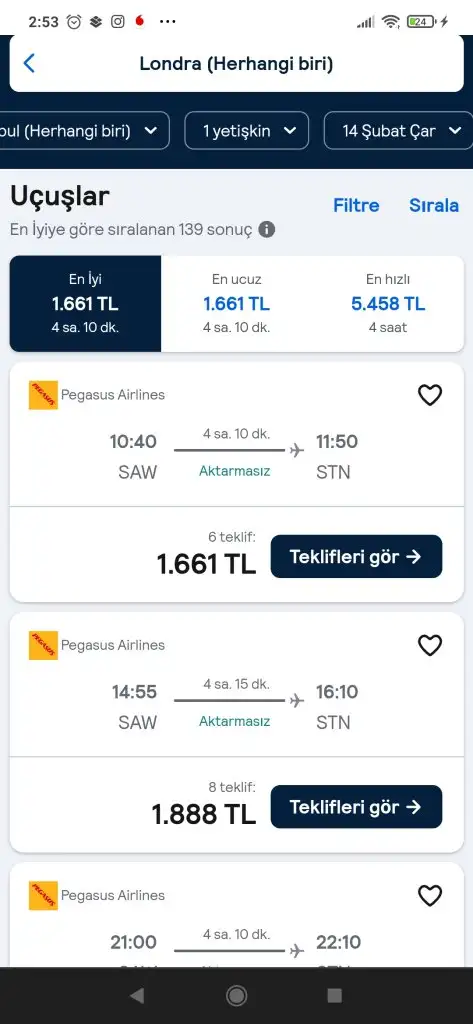Expand the 14 Şubat Çar date dropdown
This screenshot has width=473, height=1024.
coord(399,131)
